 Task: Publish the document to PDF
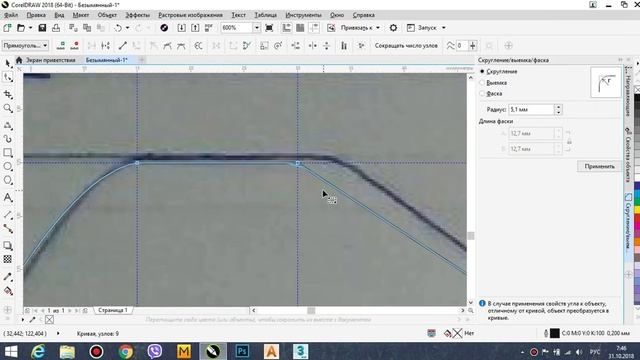click(209, 28)
